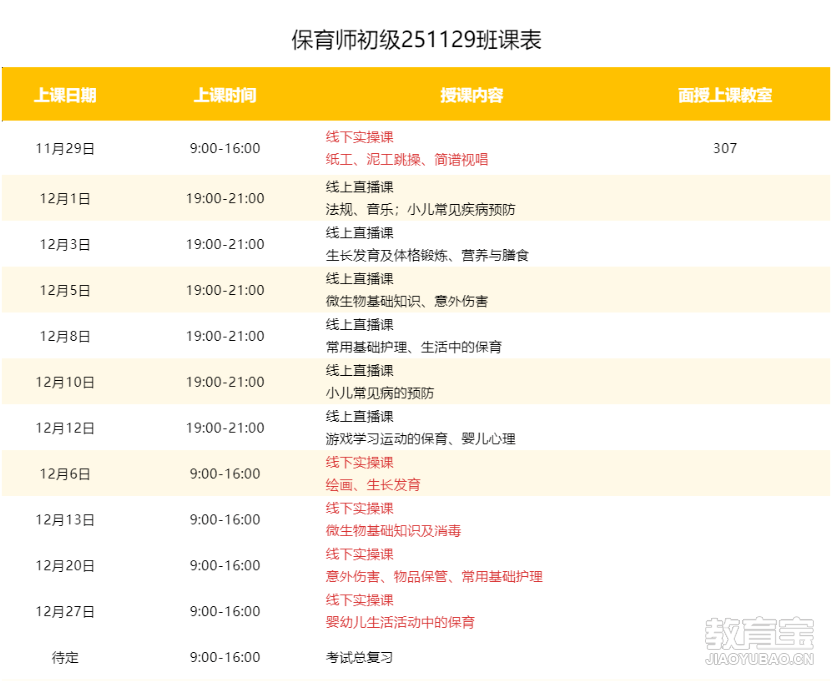Viewport: 835px width, 688px height.
Task: Click 生长发育及体格锻炼、营养与膳食 content
Action: [427, 256]
